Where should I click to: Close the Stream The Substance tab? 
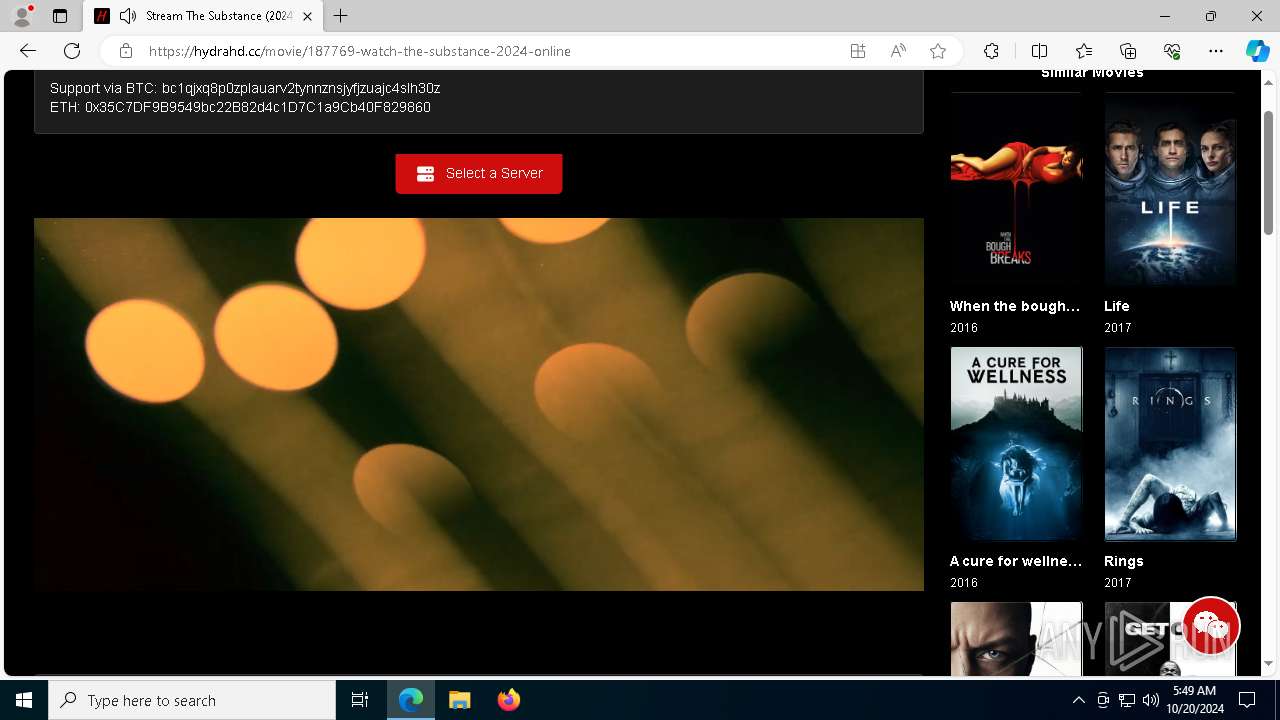[x=307, y=16]
